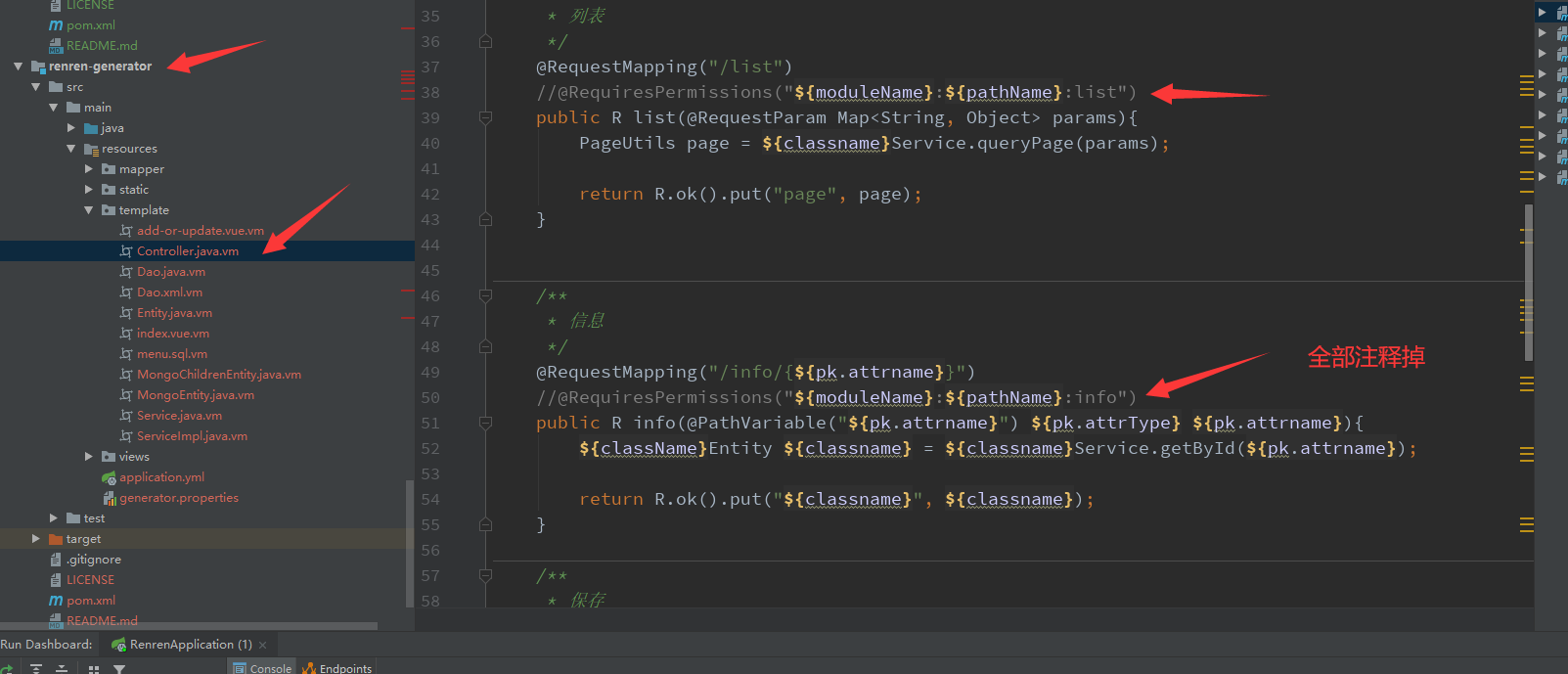
Task: Click the grouping grid icon in Run Dashboard
Action: point(94,669)
